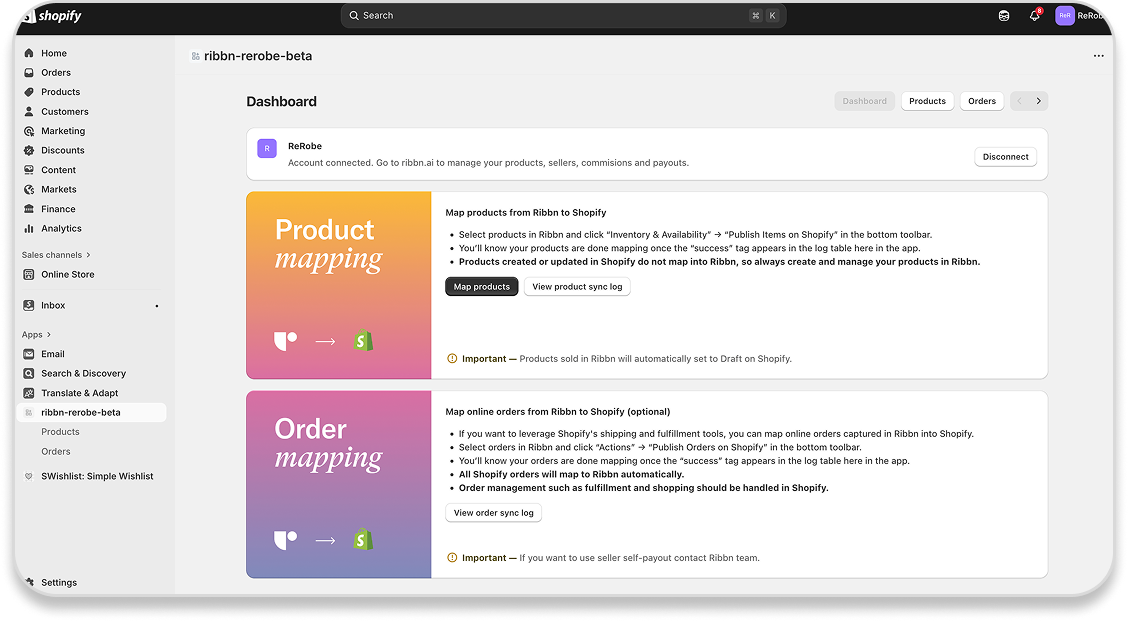The height and width of the screenshot is (621, 1128).
Task: Click the Search & Discovery app icon
Action: (29, 373)
